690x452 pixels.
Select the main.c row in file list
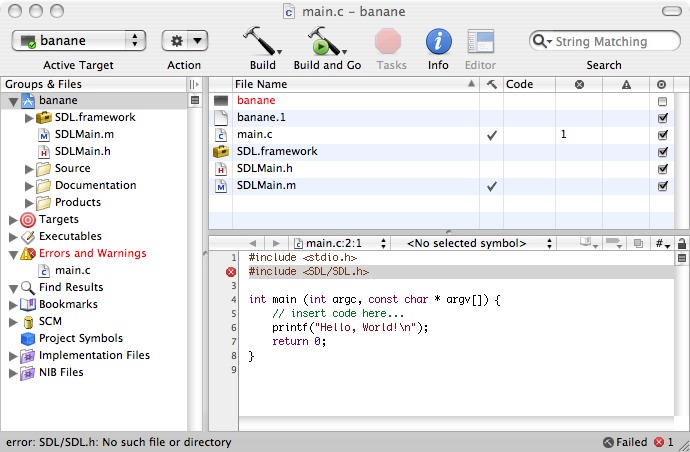(x=441, y=135)
